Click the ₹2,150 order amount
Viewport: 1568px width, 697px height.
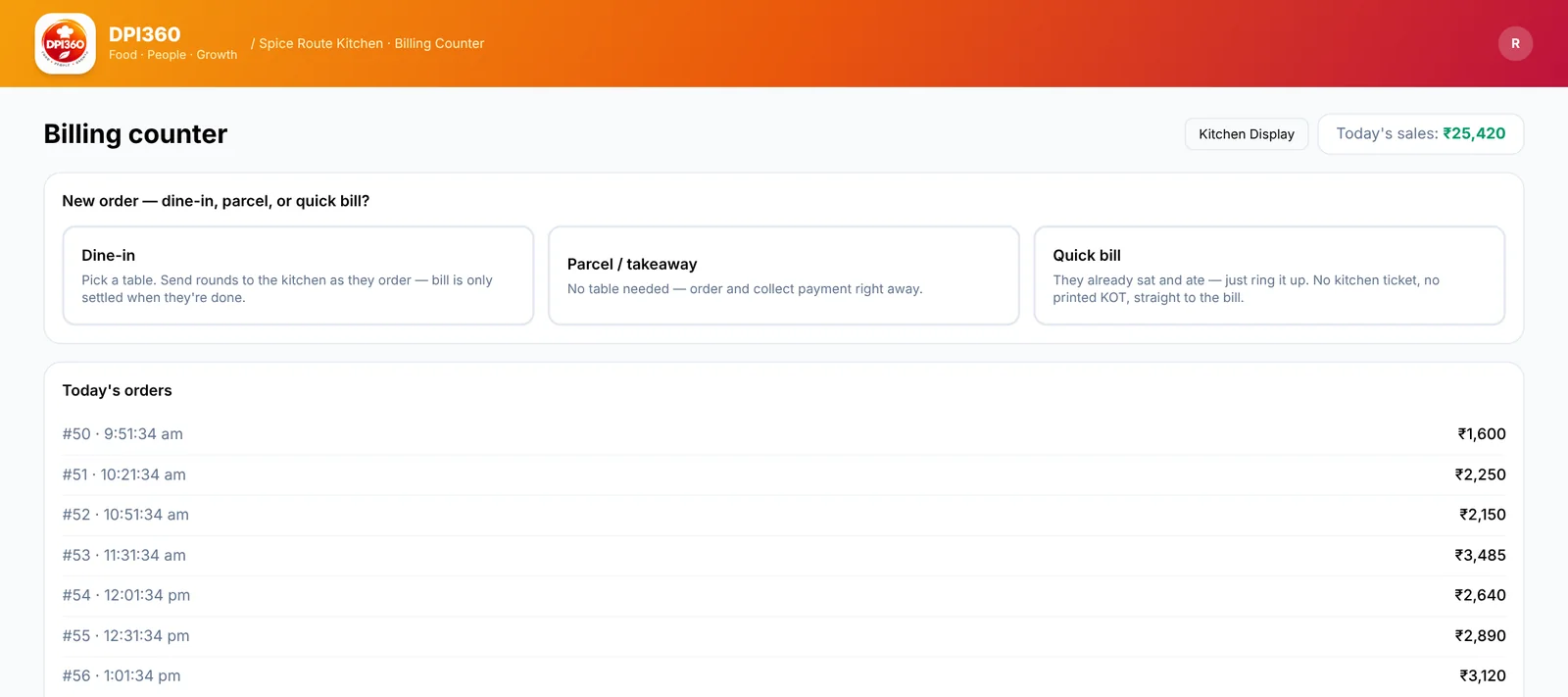click(x=1483, y=515)
